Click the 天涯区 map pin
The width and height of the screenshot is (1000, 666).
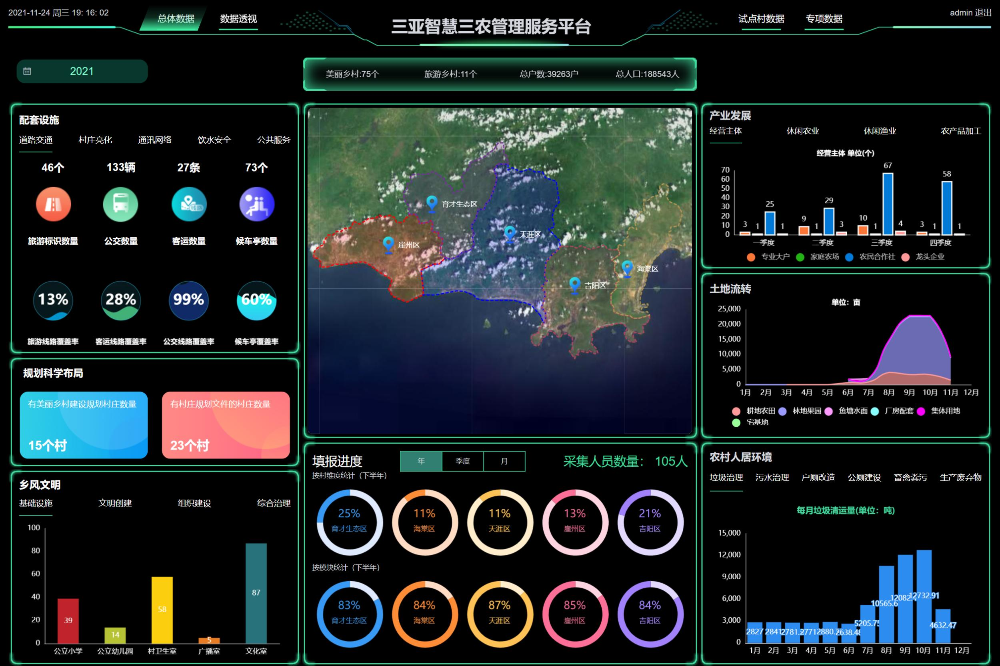coord(510,234)
